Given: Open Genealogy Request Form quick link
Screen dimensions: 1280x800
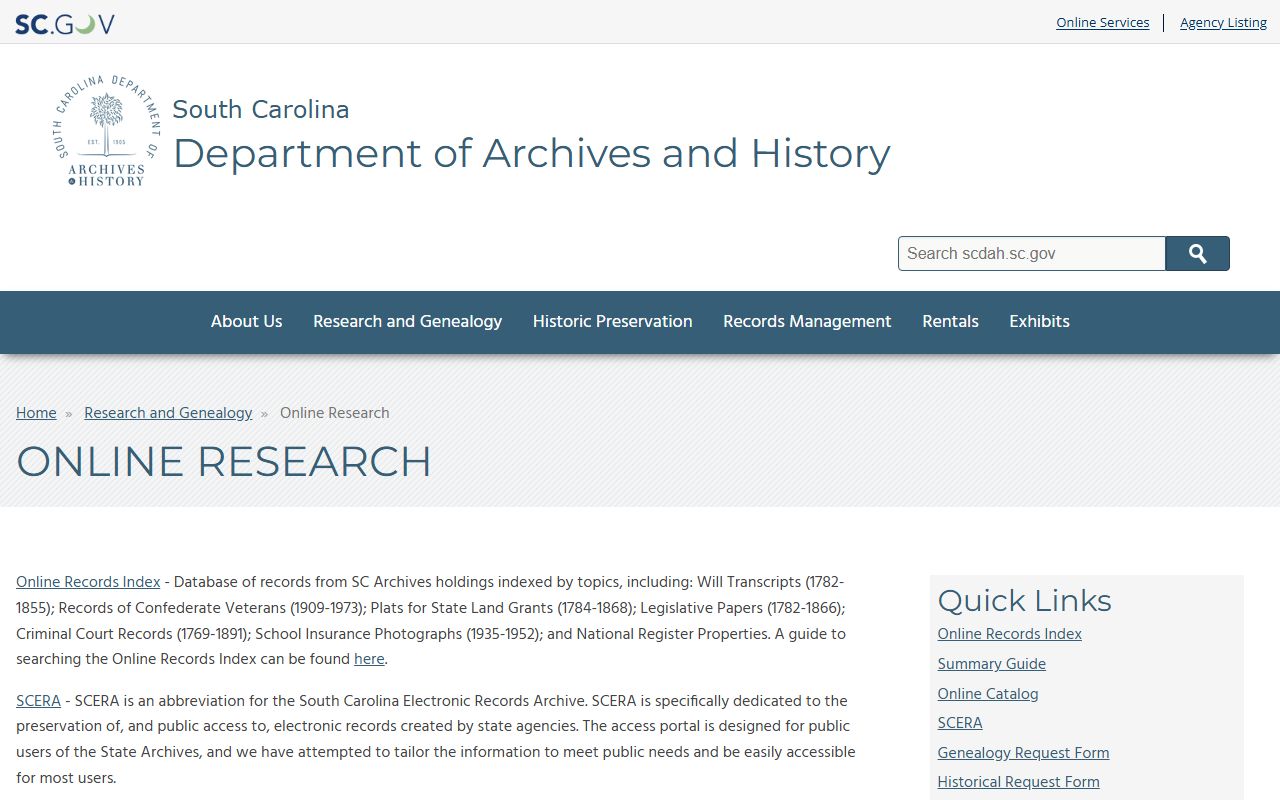Looking at the screenshot, I should point(1023,753).
